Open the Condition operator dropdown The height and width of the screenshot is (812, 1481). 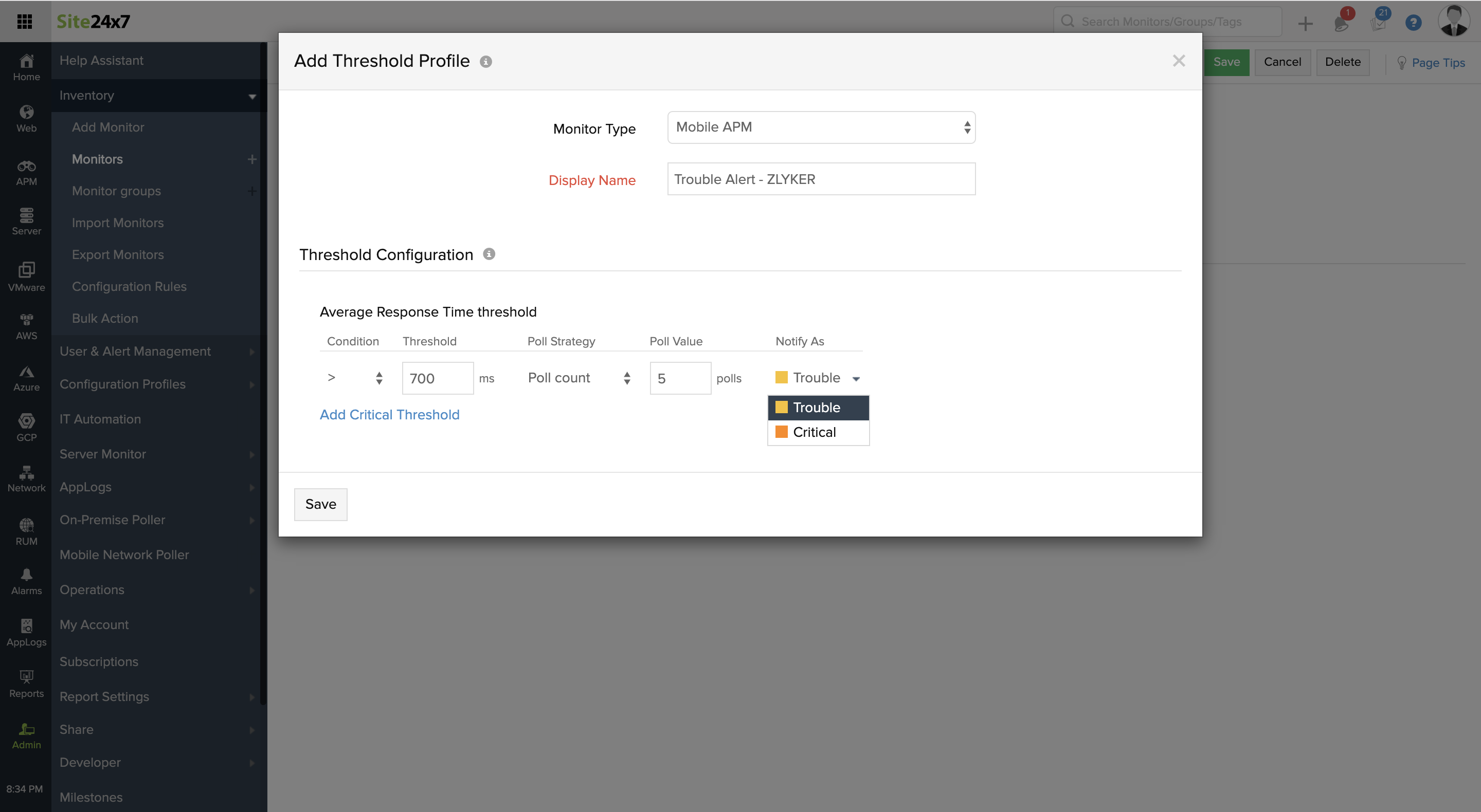click(x=355, y=378)
